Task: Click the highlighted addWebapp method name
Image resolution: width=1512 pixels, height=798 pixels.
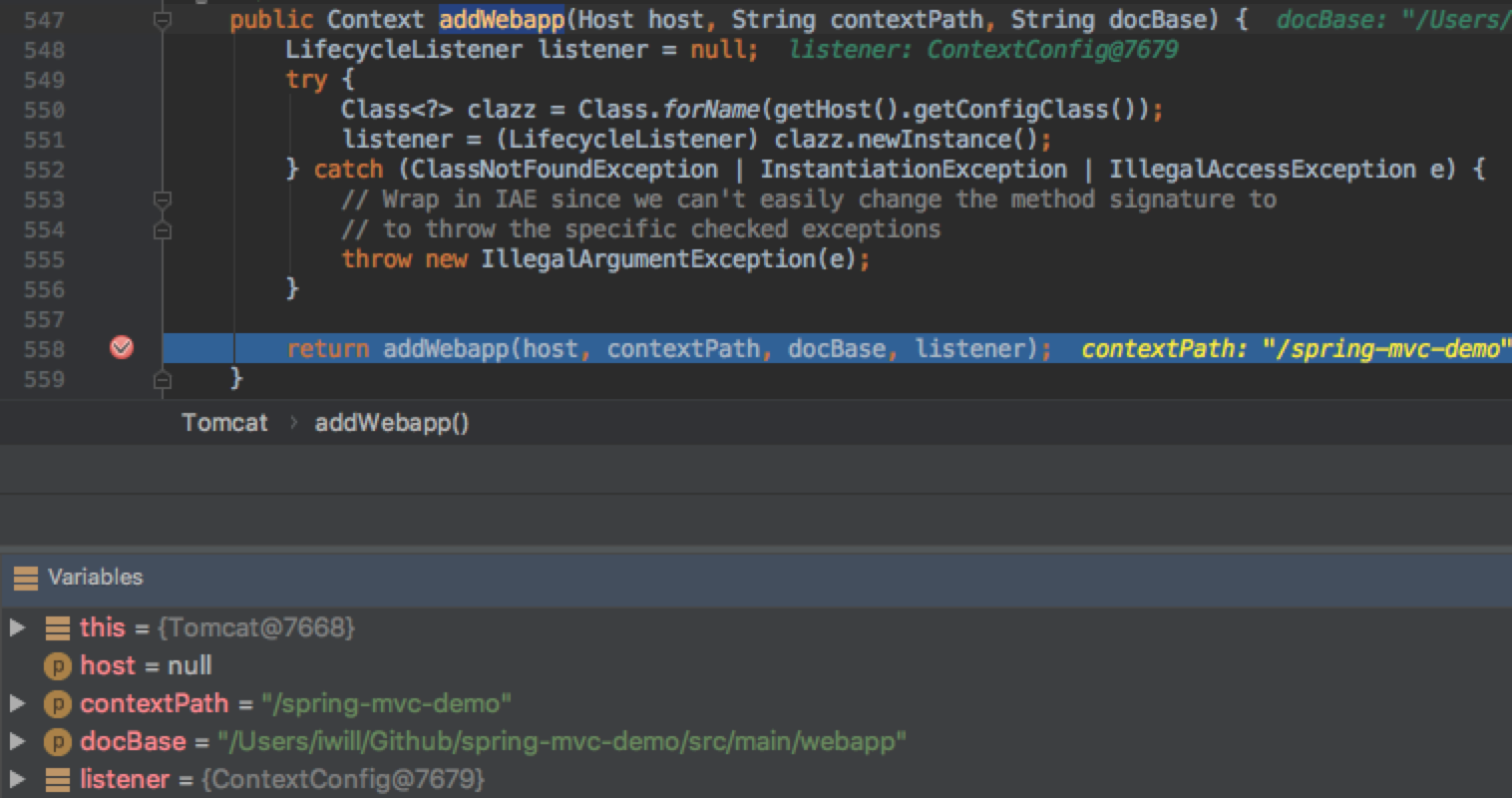Action: pos(502,19)
